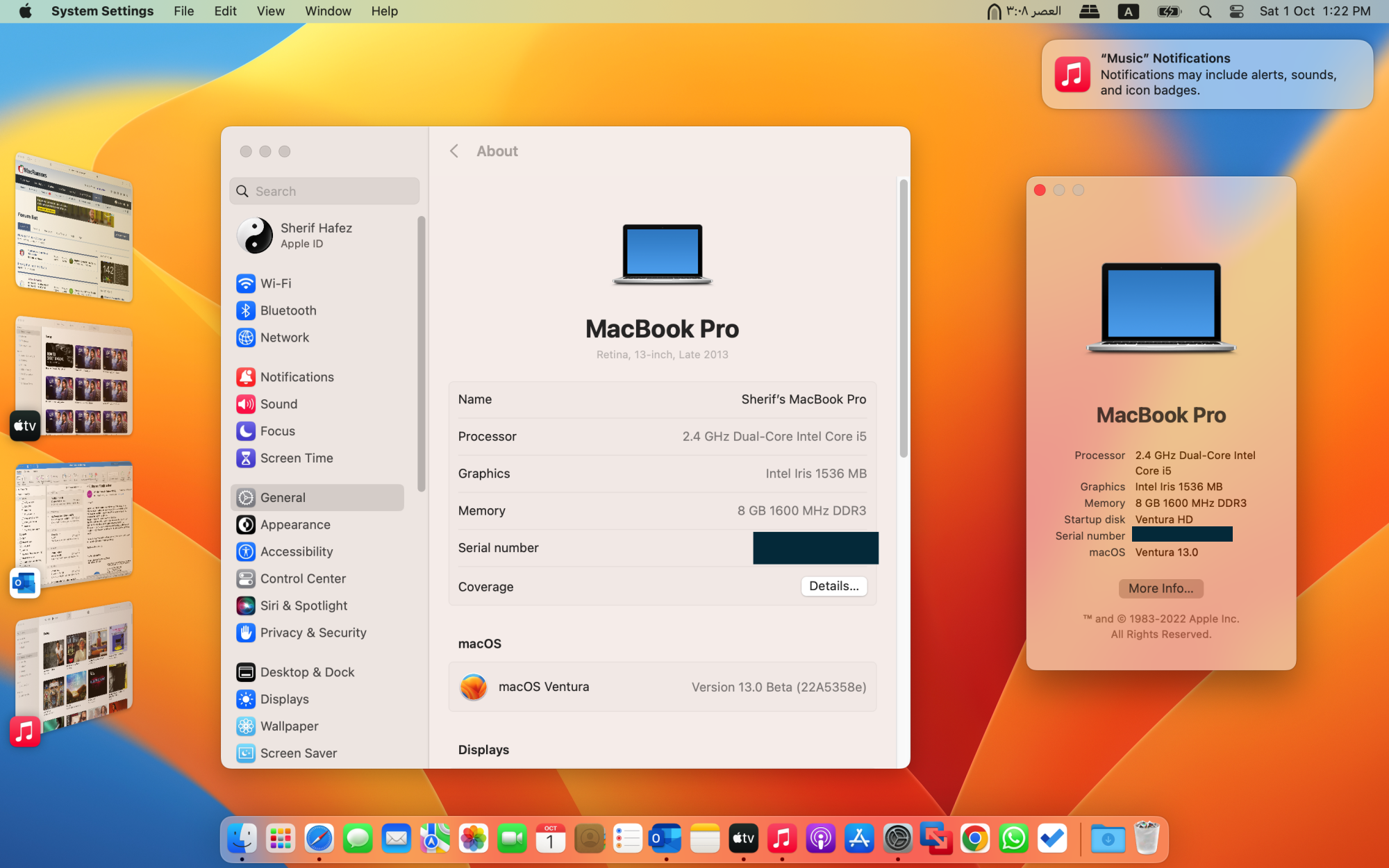Open Siri & Spotlight settings
Image resolution: width=1389 pixels, height=868 pixels.
point(303,606)
